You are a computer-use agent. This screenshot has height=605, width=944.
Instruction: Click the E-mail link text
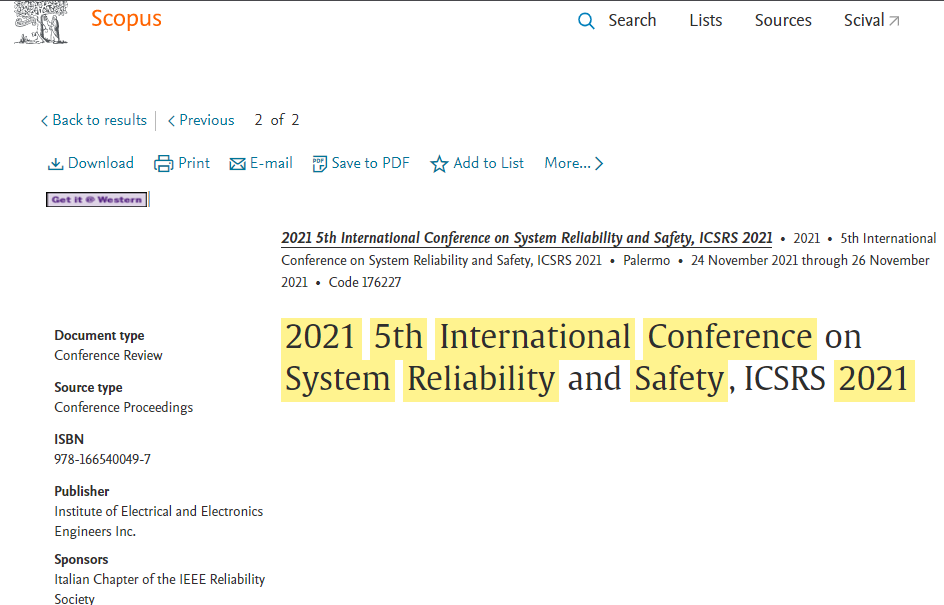[271, 163]
